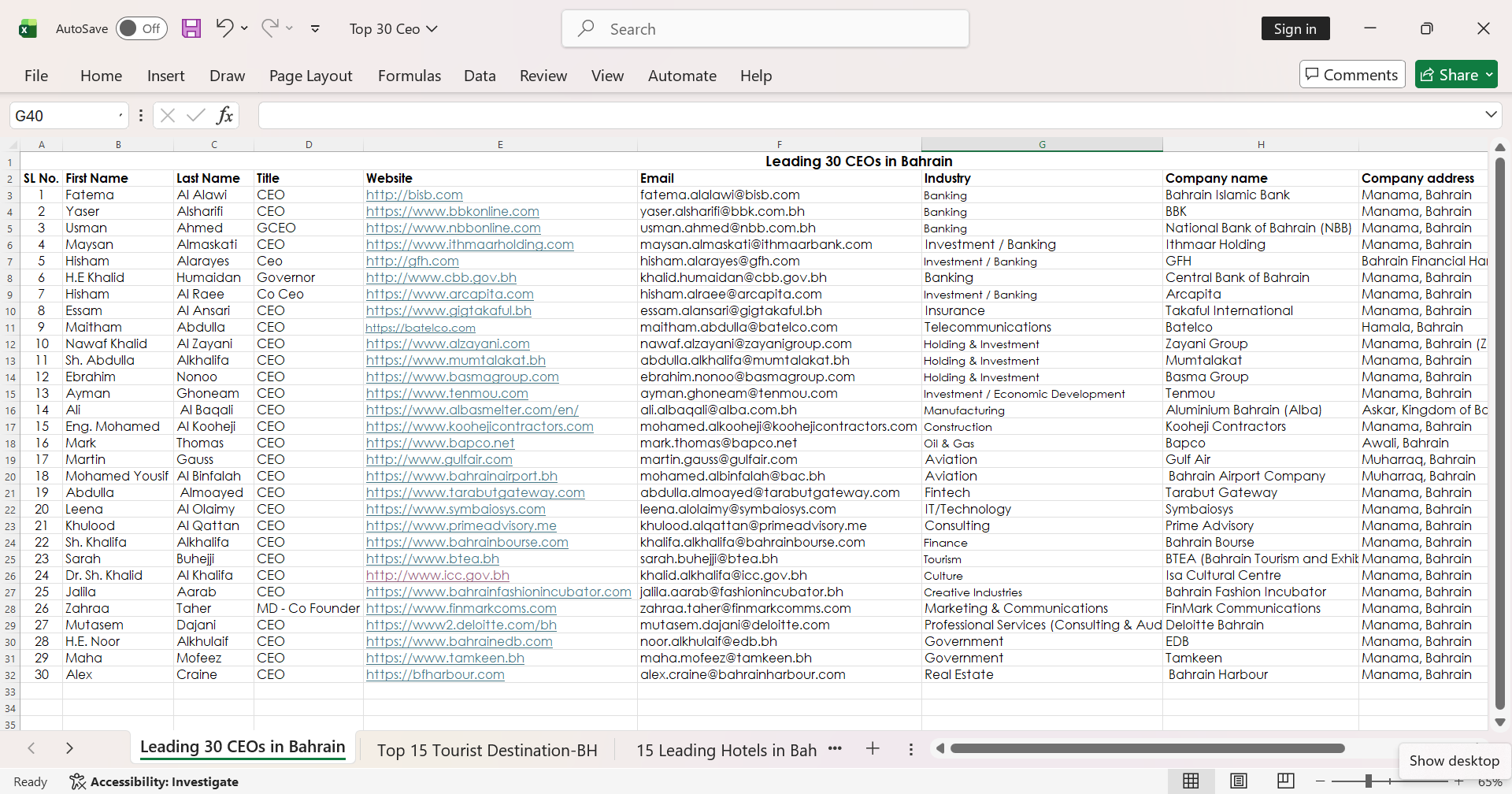Go to the Page Layout tab
1512x794 pixels.
[310, 76]
